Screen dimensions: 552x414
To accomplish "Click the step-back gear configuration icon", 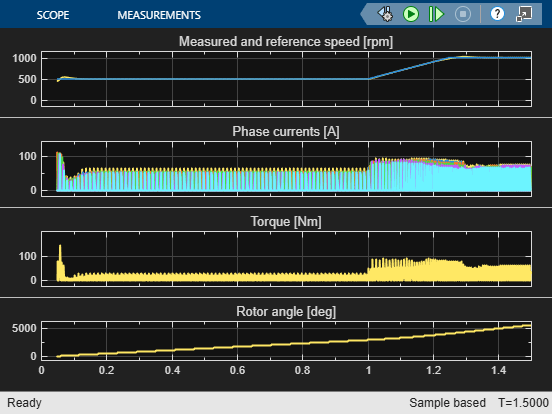I will click(x=385, y=14).
